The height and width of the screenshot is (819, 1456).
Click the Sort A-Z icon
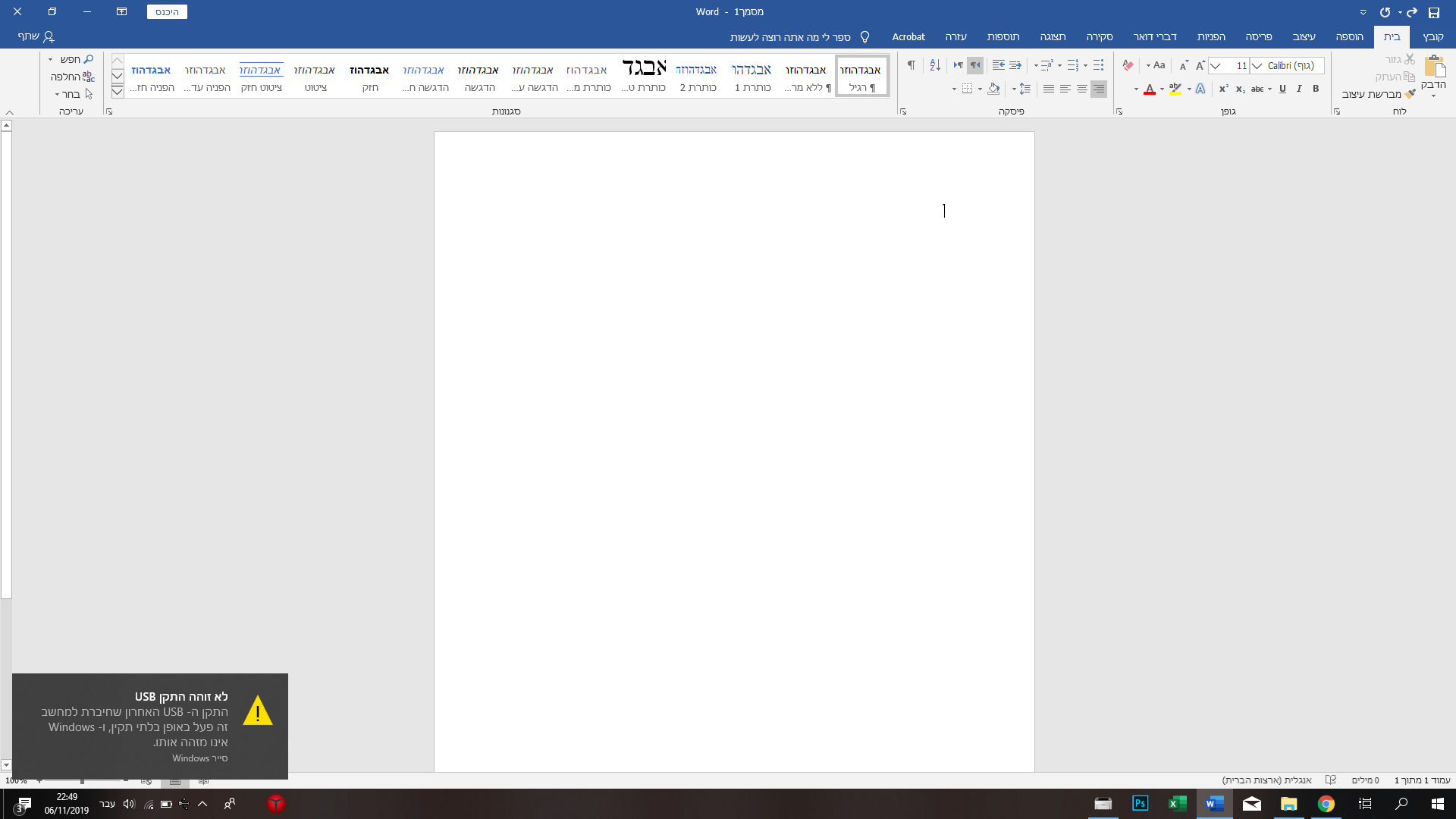point(935,66)
